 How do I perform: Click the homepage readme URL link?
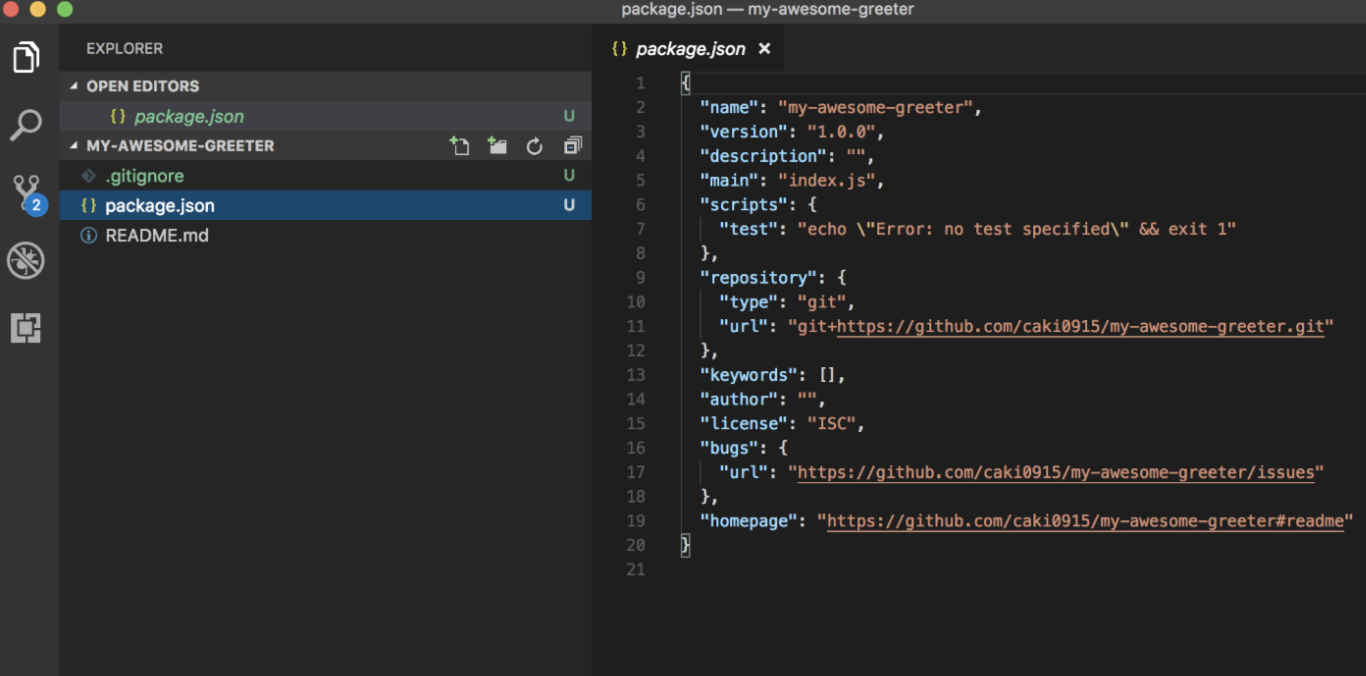pyautogui.click(x=1085, y=521)
